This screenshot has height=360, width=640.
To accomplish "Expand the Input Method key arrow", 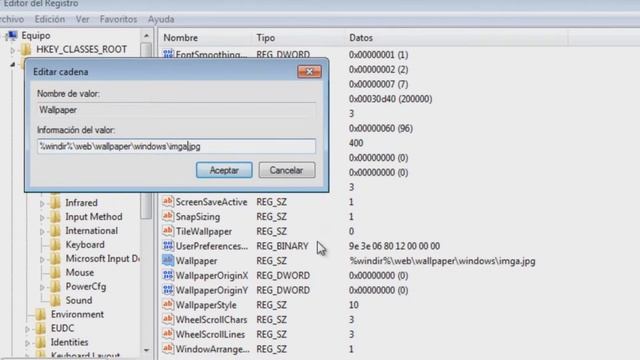I will [x=42, y=218].
